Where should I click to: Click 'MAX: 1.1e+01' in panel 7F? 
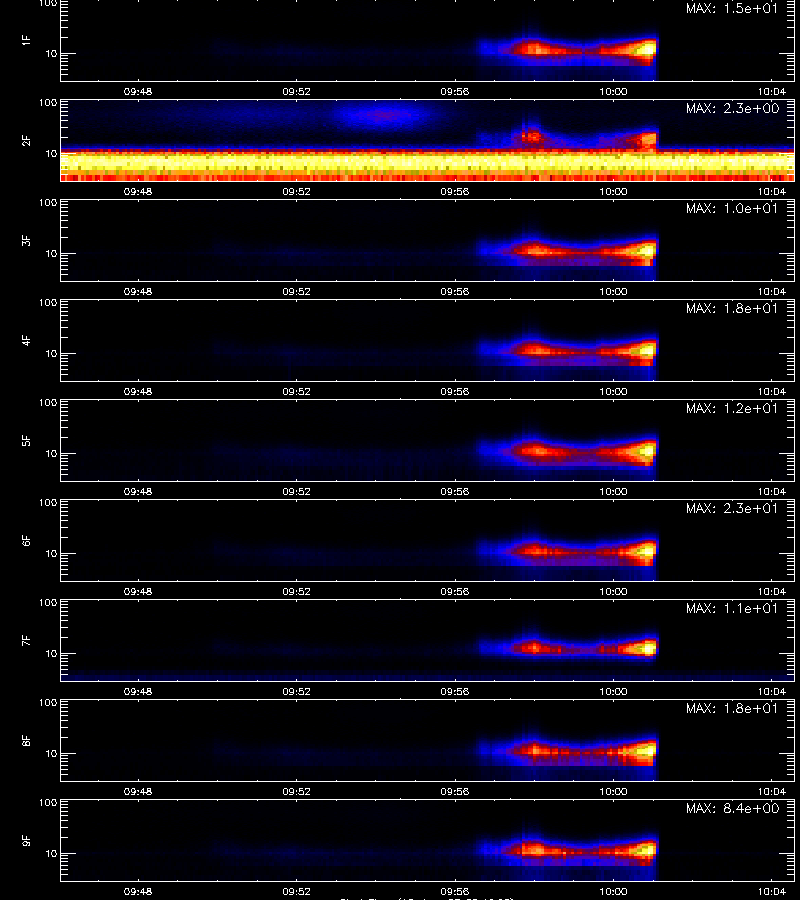point(732,608)
